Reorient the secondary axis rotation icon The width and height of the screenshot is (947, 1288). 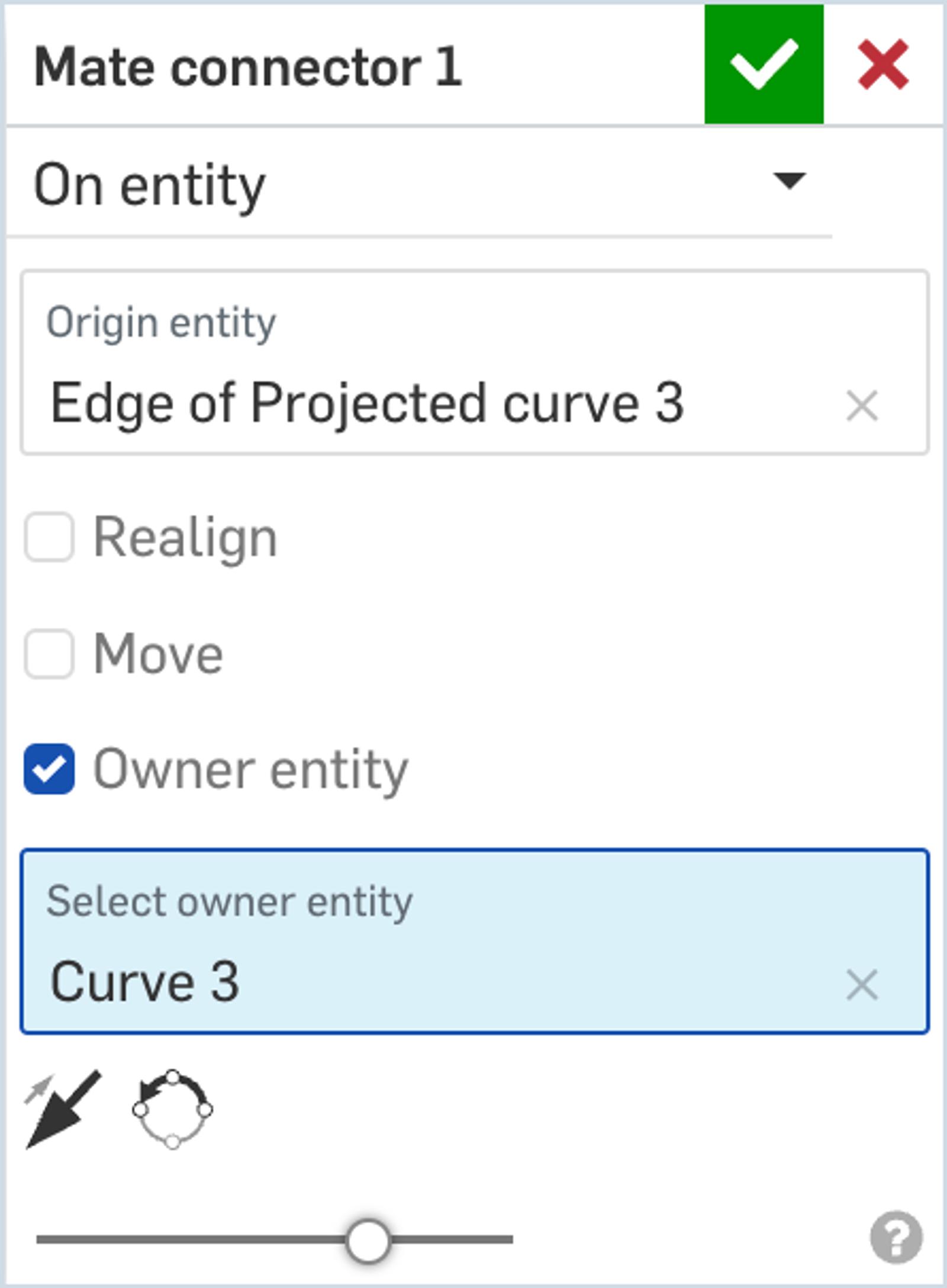pyautogui.click(x=172, y=1110)
